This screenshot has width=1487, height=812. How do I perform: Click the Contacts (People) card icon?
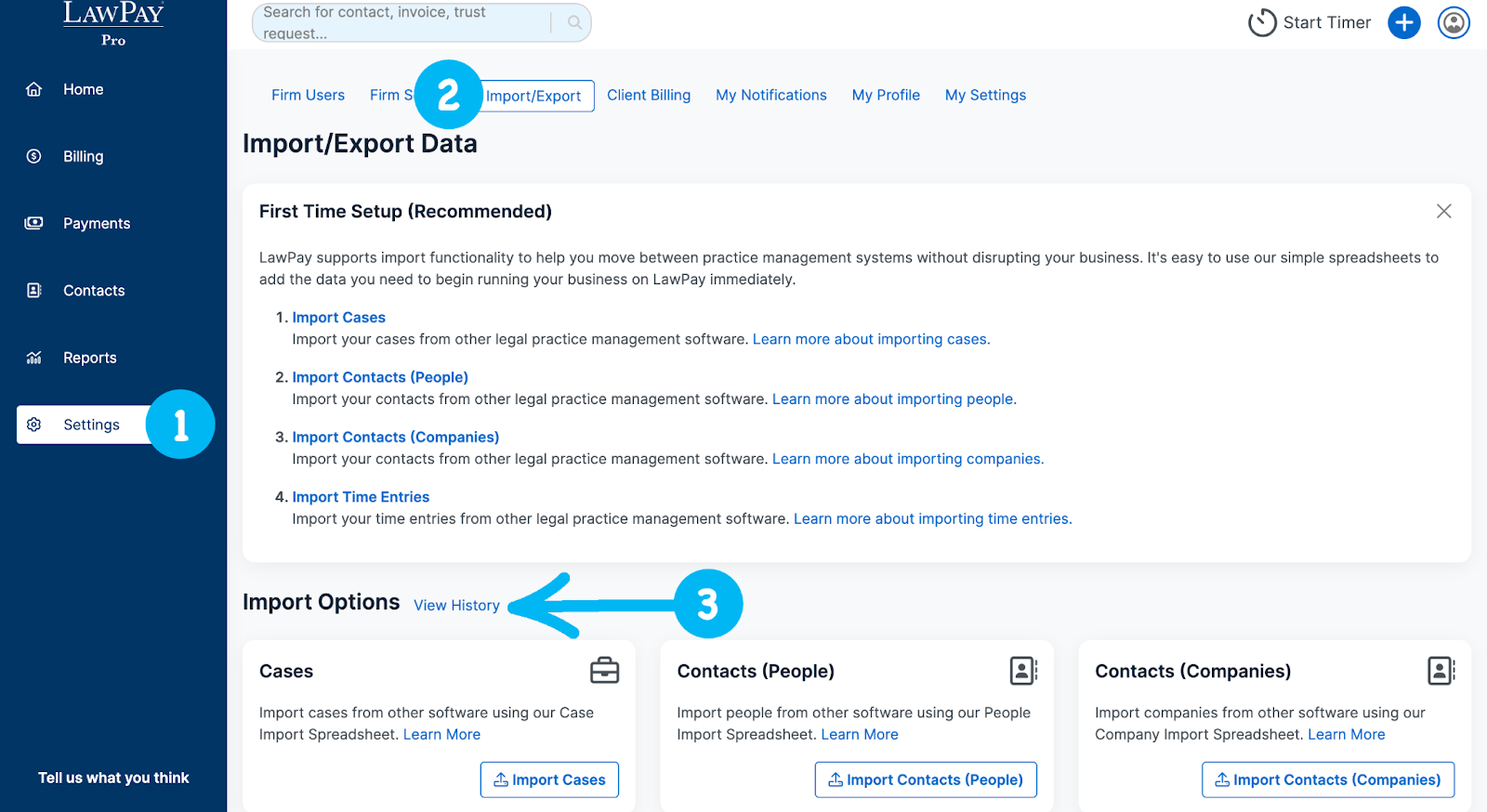pos(1023,670)
